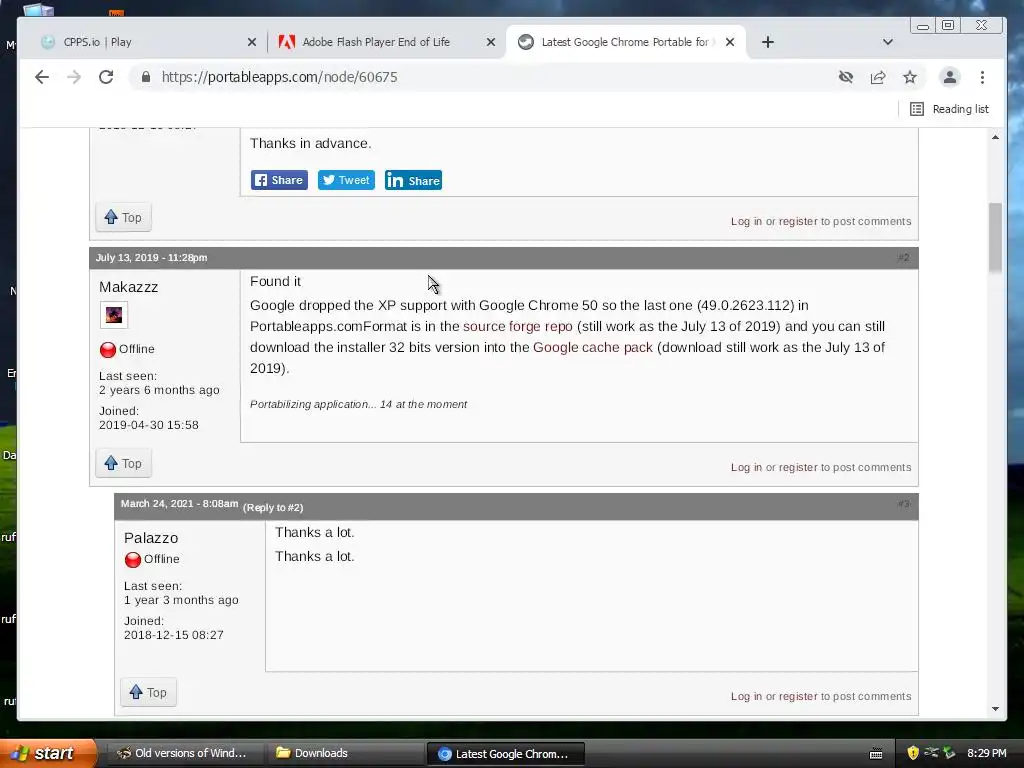Click the crossed-out eye icon in the address bar
The height and width of the screenshot is (768, 1024).
(x=846, y=77)
